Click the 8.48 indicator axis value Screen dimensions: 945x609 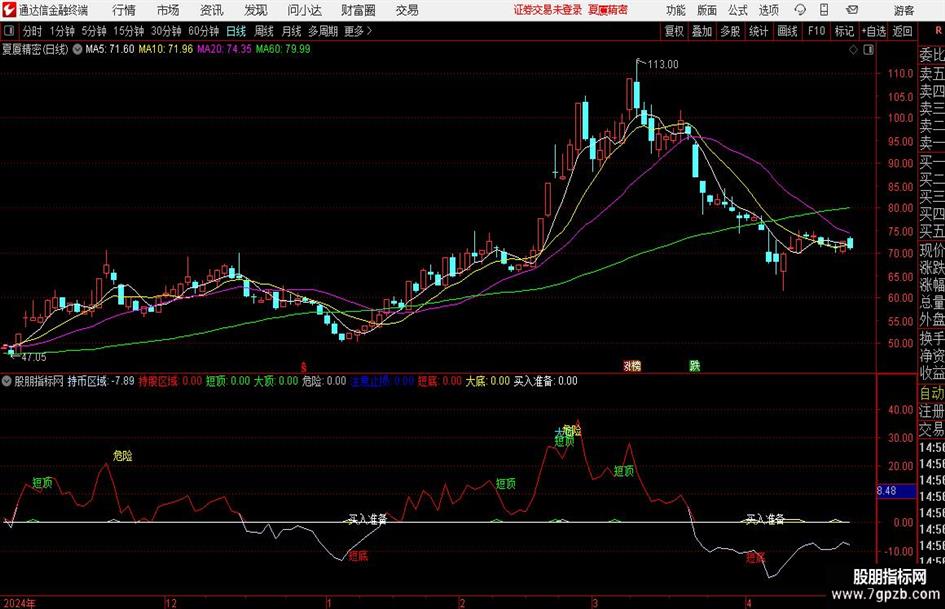click(887, 491)
